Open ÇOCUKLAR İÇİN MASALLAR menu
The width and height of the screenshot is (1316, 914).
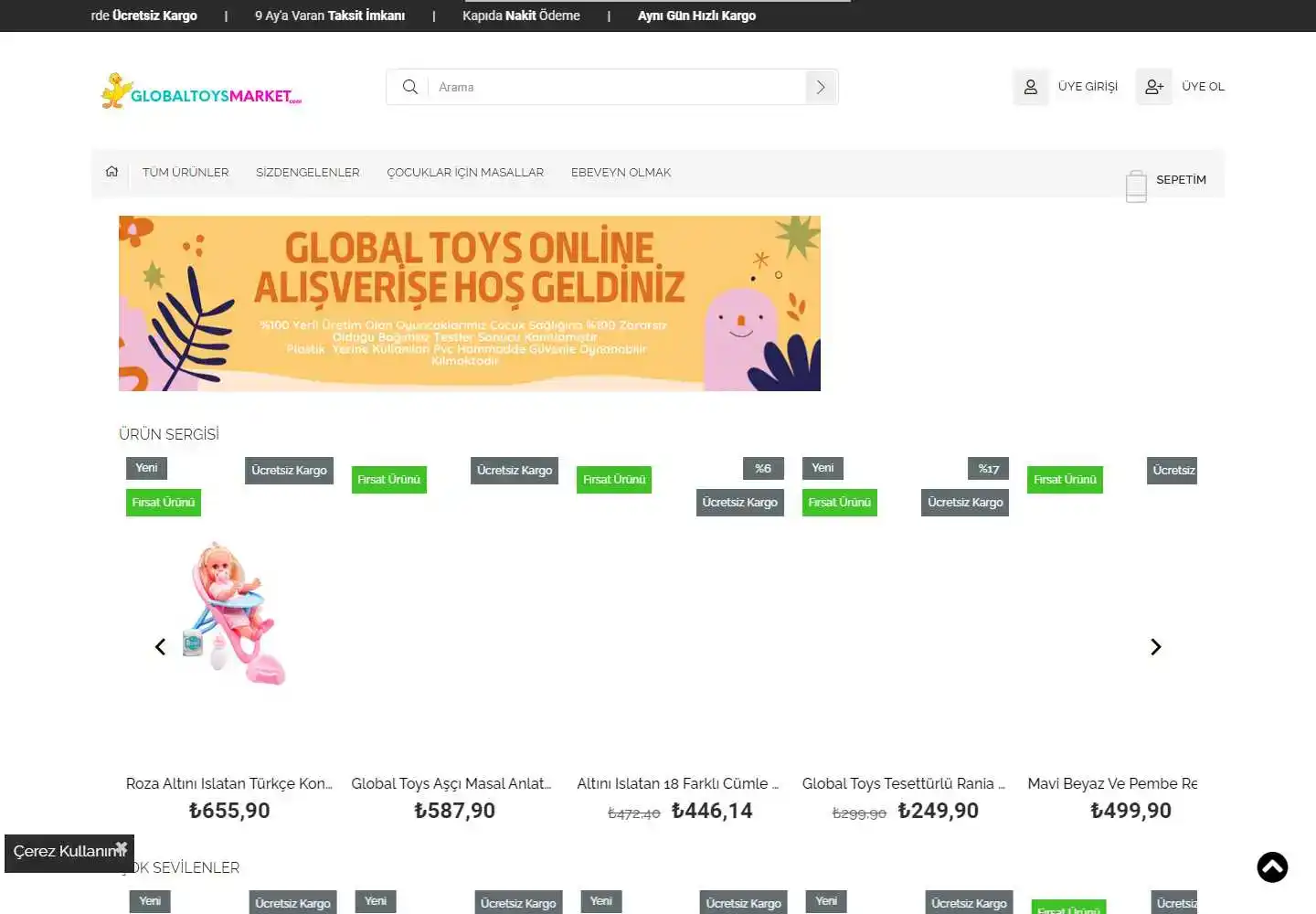coord(465,173)
